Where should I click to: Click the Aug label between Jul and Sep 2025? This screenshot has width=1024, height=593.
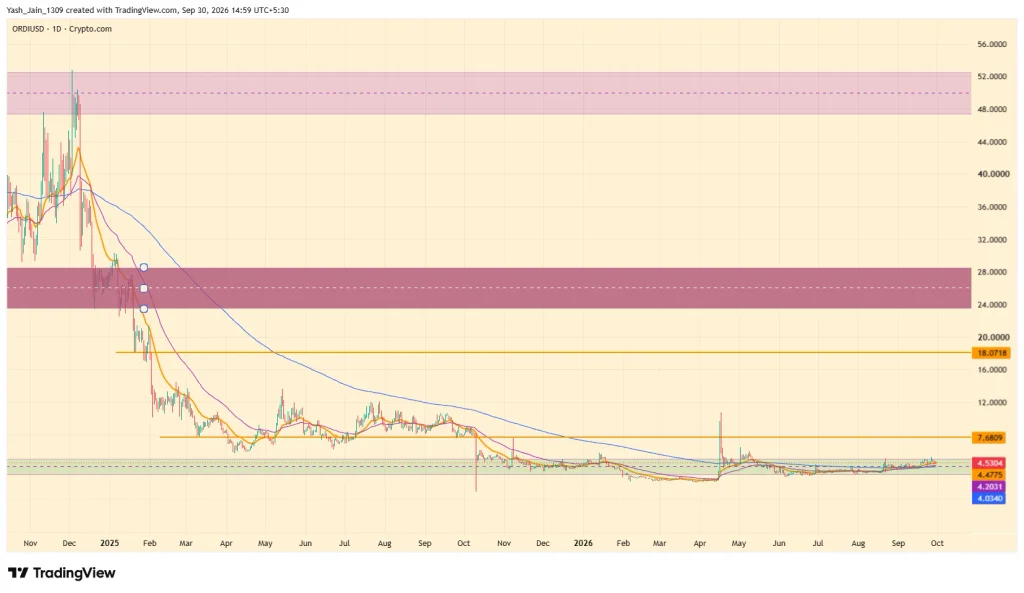tap(385, 543)
